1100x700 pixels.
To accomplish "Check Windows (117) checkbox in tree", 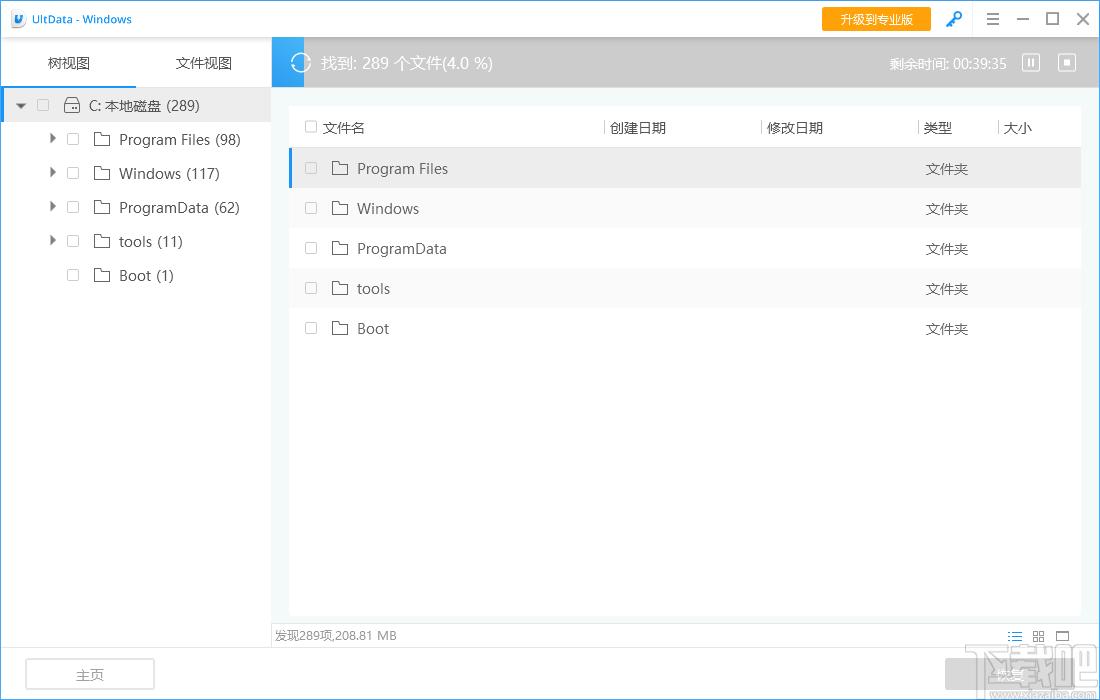I will point(73,173).
